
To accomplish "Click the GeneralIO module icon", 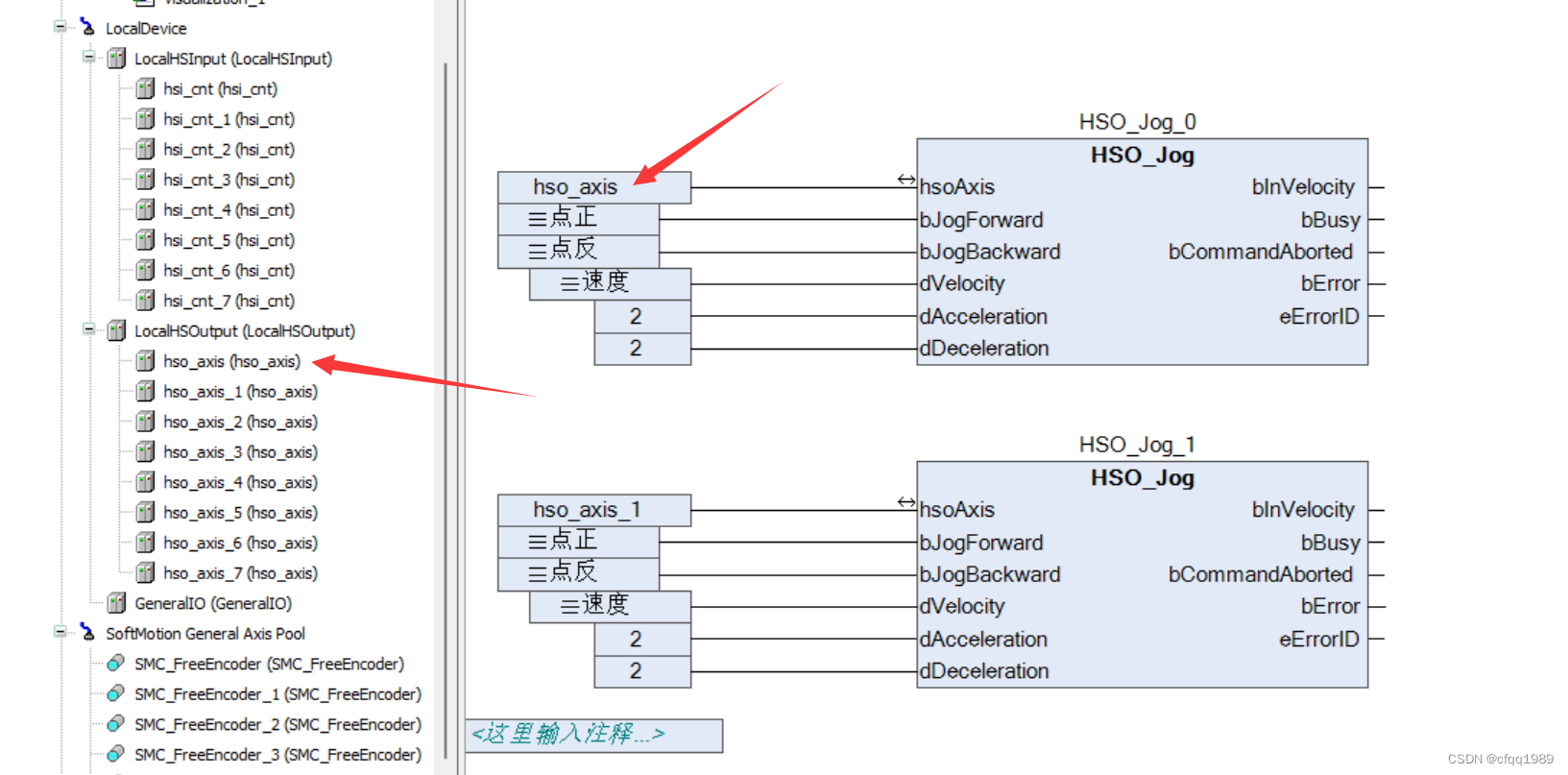I will pos(116,603).
